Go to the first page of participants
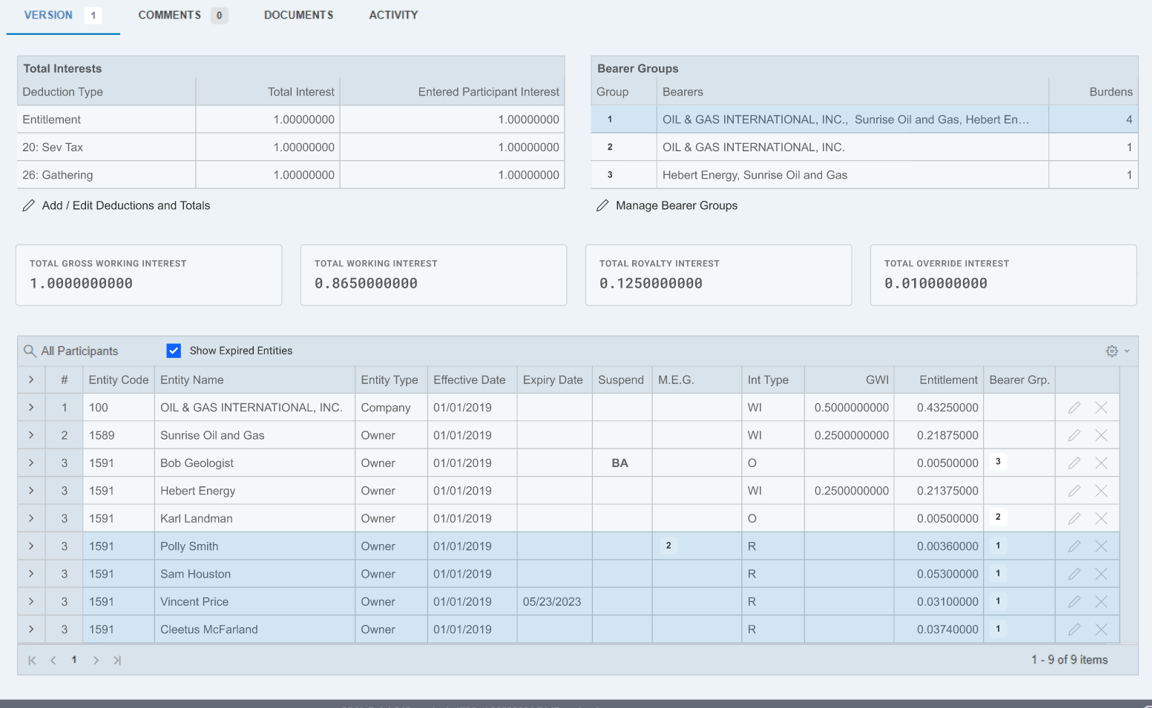This screenshot has width=1152, height=708. coord(32,660)
